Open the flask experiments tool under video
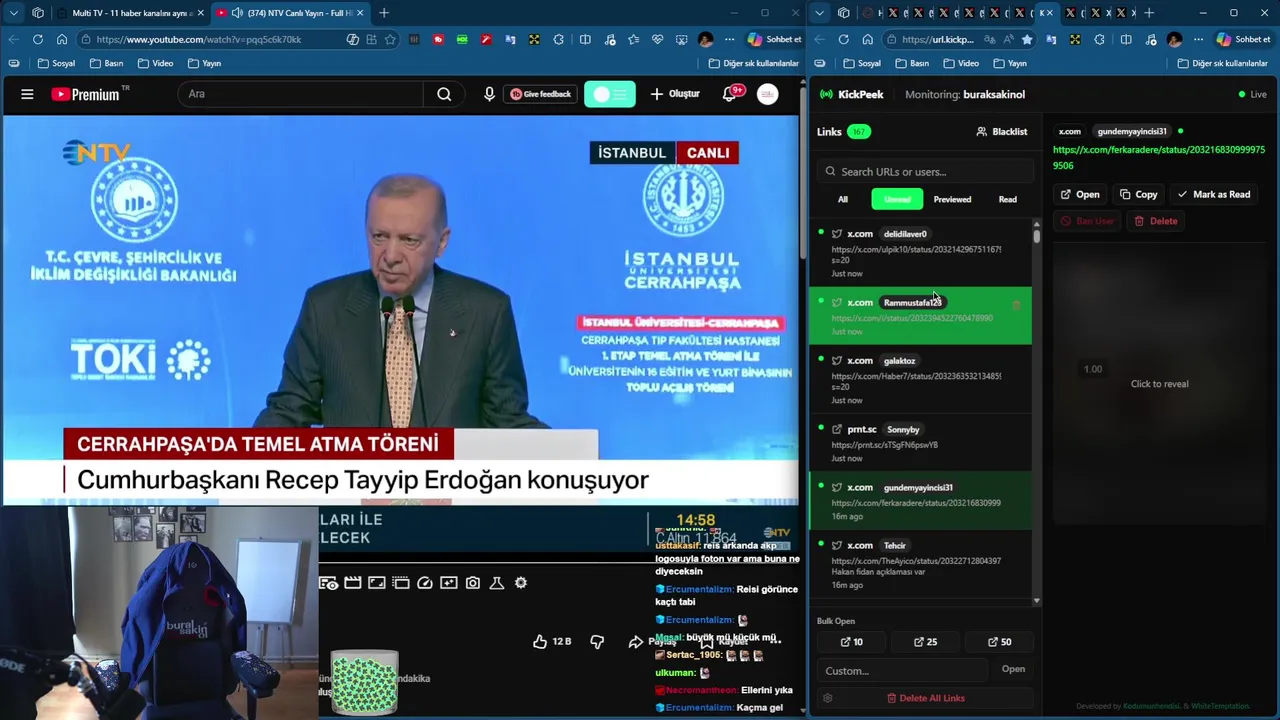1280x720 pixels. [496, 582]
